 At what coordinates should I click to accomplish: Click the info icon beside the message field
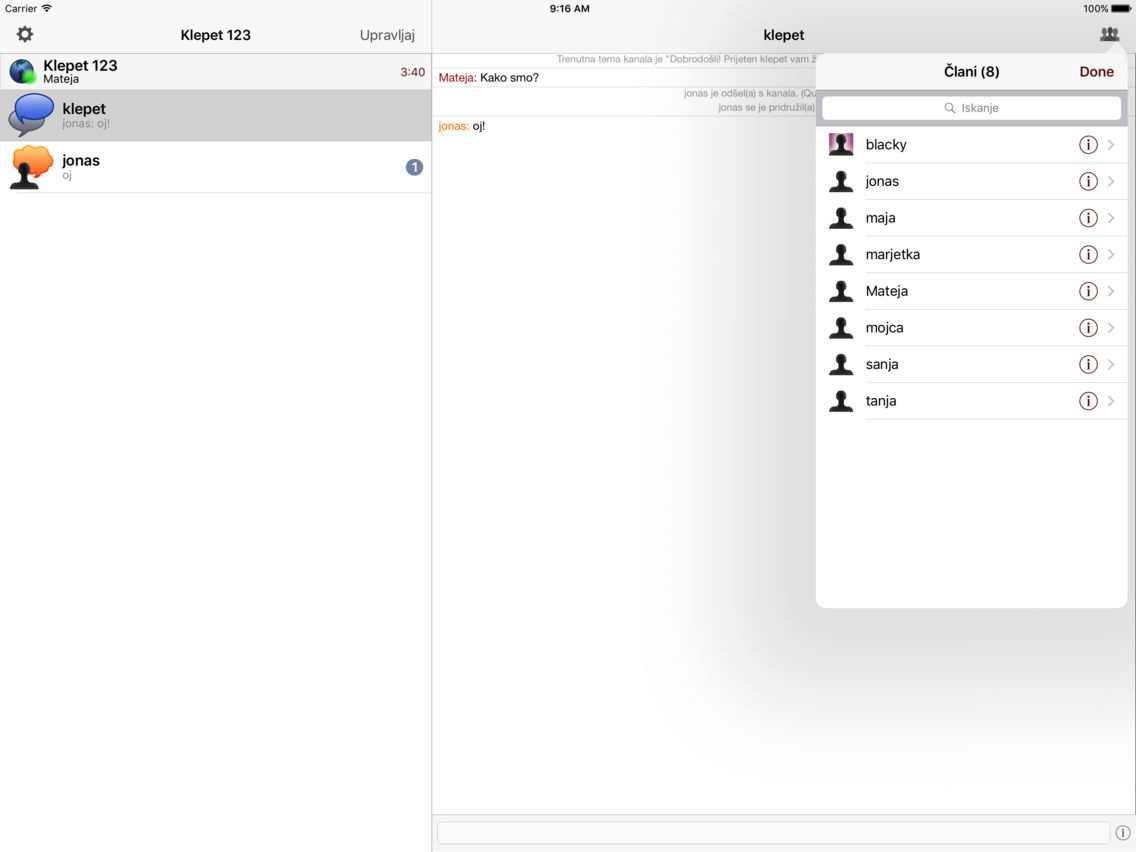coord(1122,832)
